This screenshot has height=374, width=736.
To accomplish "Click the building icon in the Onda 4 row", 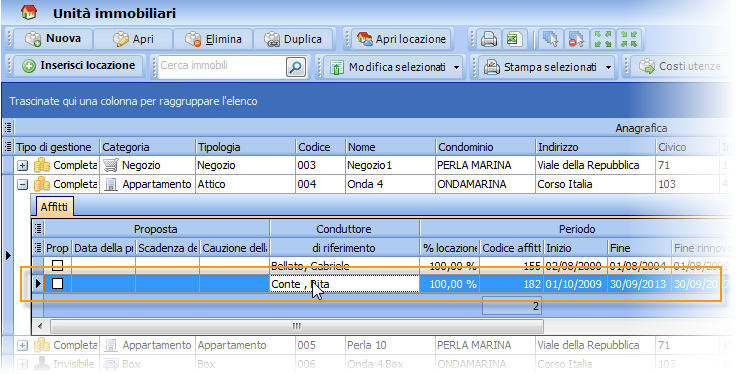I will (111, 184).
